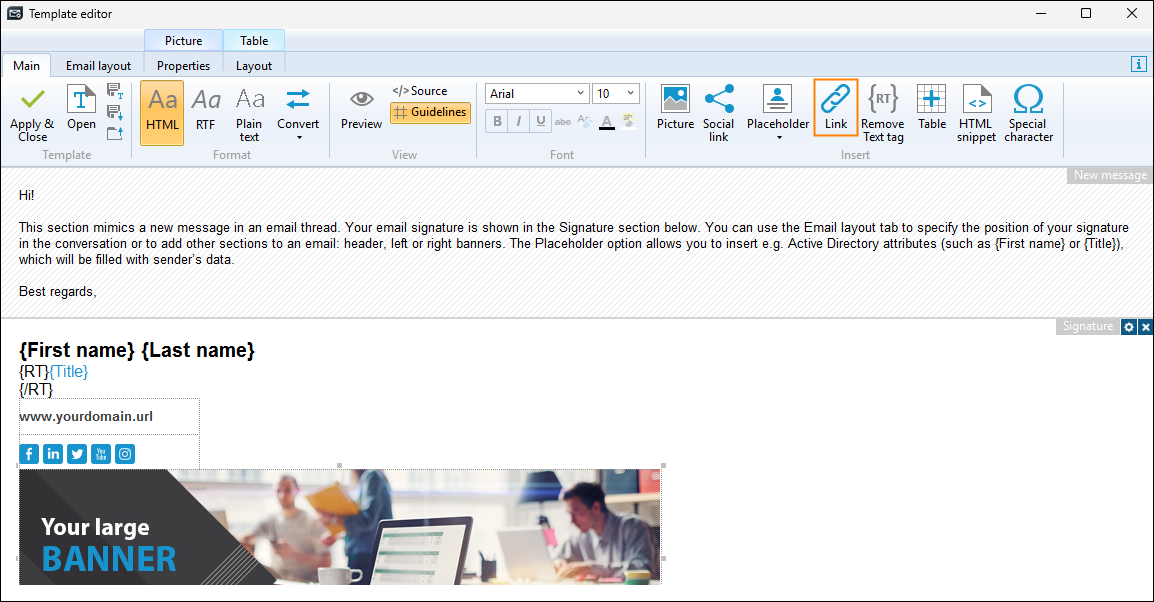Image resolution: width=1154 pixels, height=602 pixels.
Task: Insert an HTML snippet
Action: coord(976,113)
